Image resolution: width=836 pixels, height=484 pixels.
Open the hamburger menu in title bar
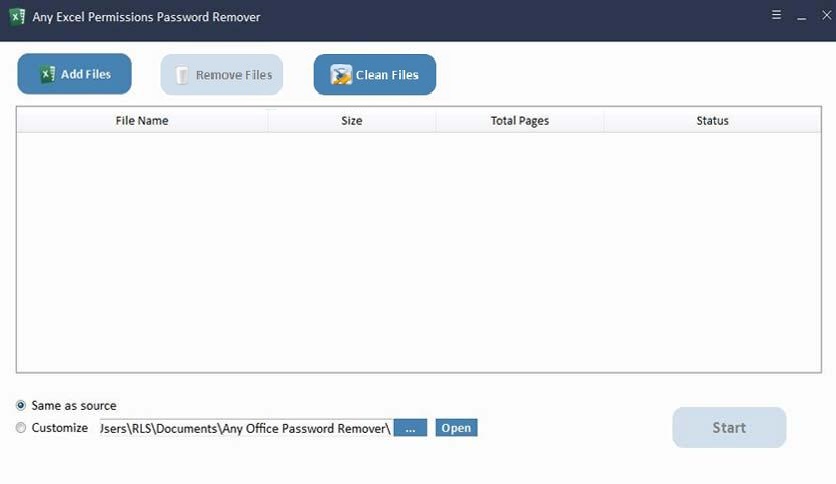pos(776,15)
